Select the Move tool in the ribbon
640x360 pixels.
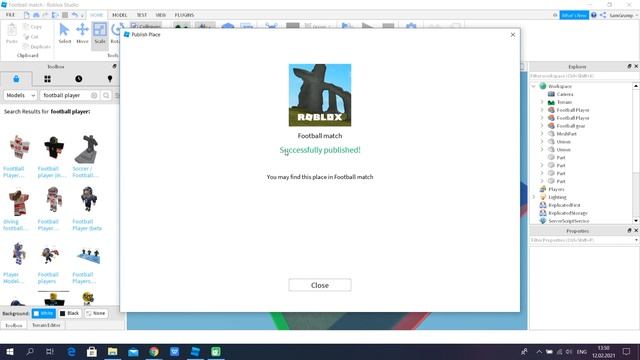coord(82,33)
